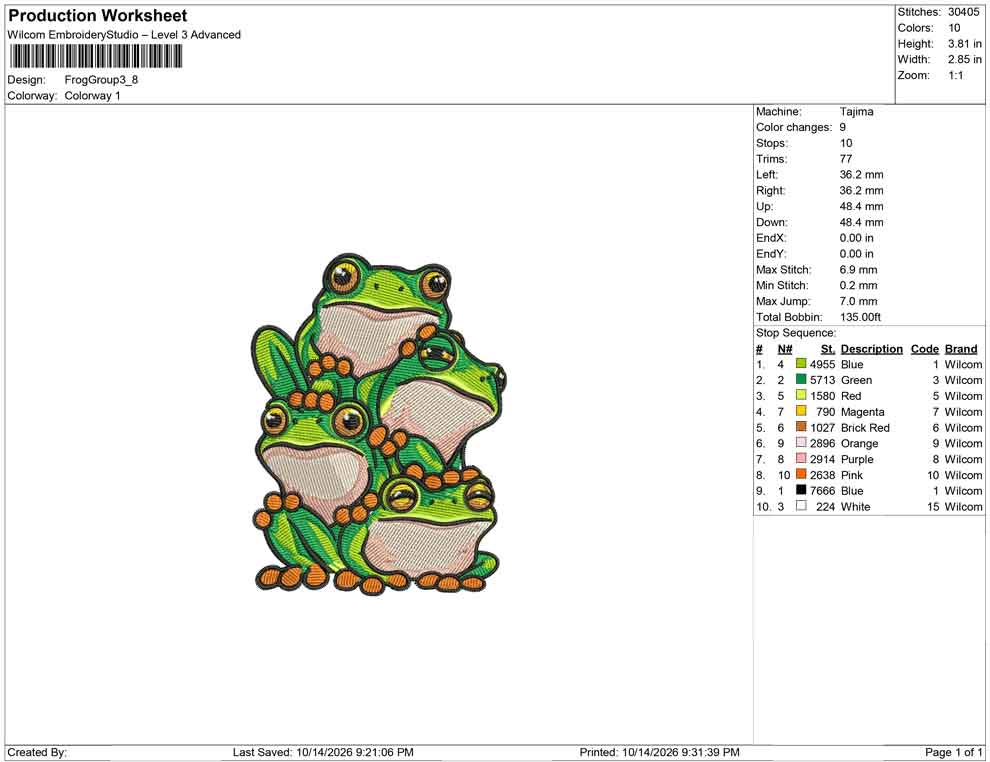Click the machine name Tajima
The width and height of the screenshot is (990, 762).
(857, 112)
